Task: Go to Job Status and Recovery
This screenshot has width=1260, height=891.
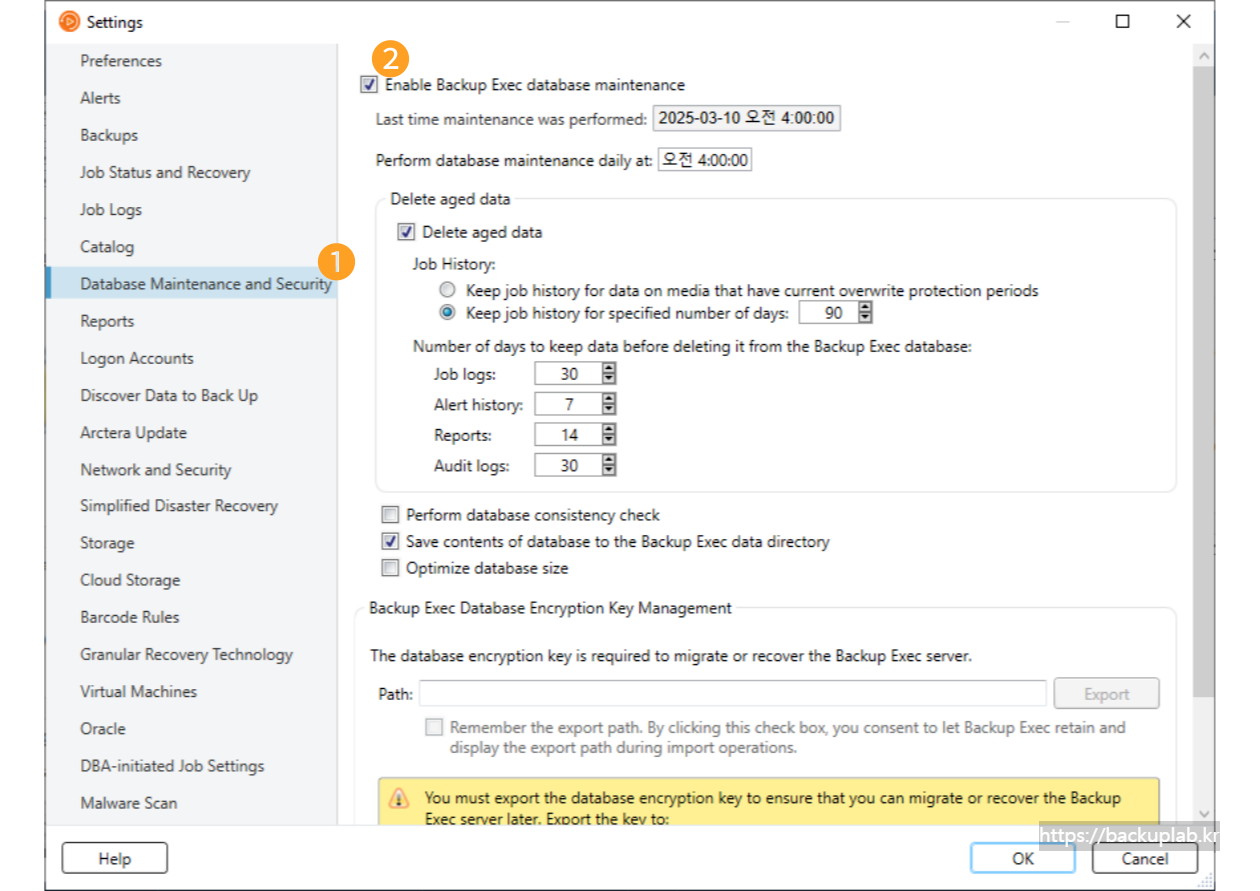Action: [x=165, y=172]
